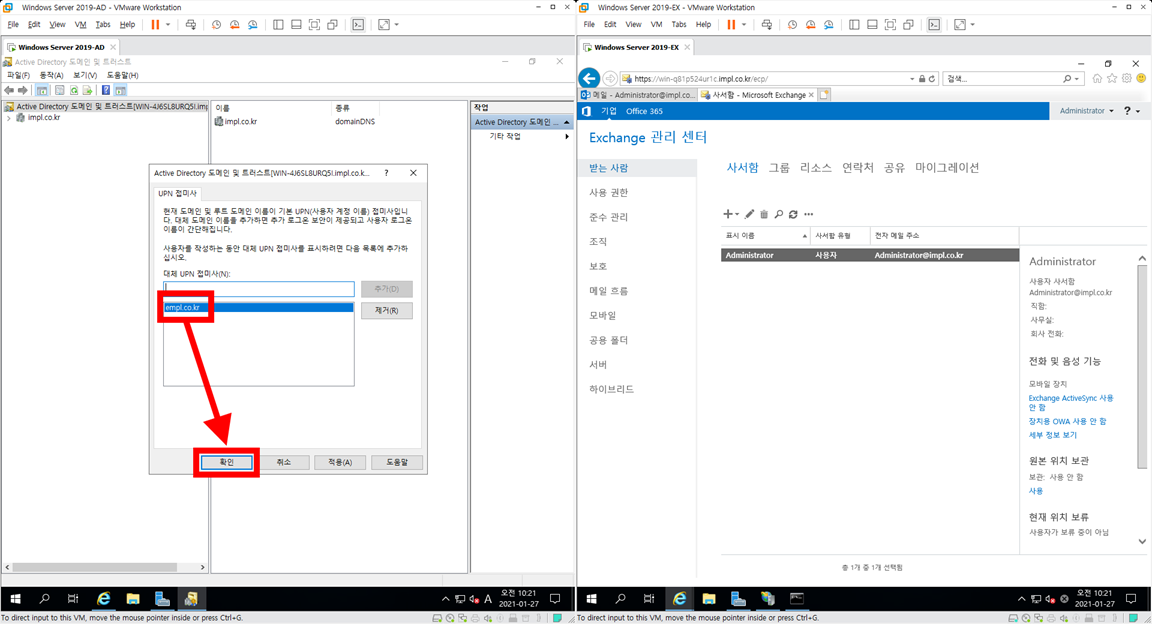Click alternate UPN suffix input field
This screenshot has width=1152, height=624.
point(259,289)
